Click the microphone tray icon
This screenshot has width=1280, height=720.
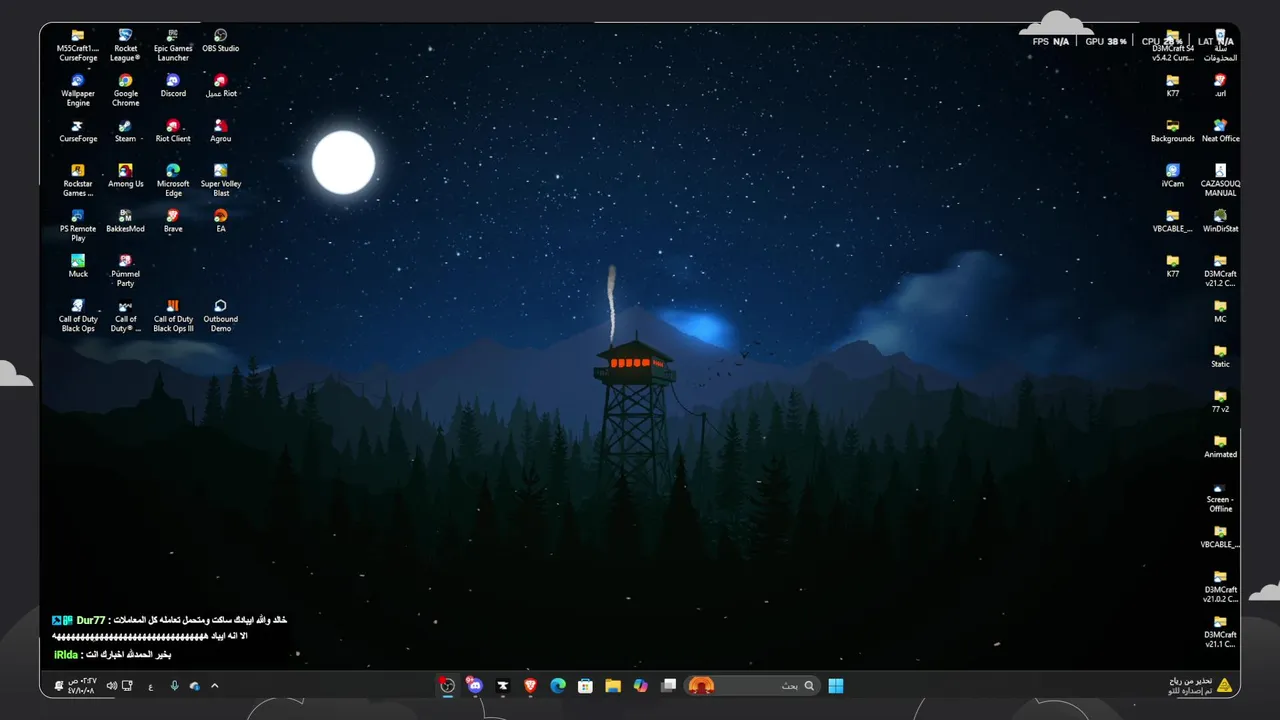tap(174, 686)
